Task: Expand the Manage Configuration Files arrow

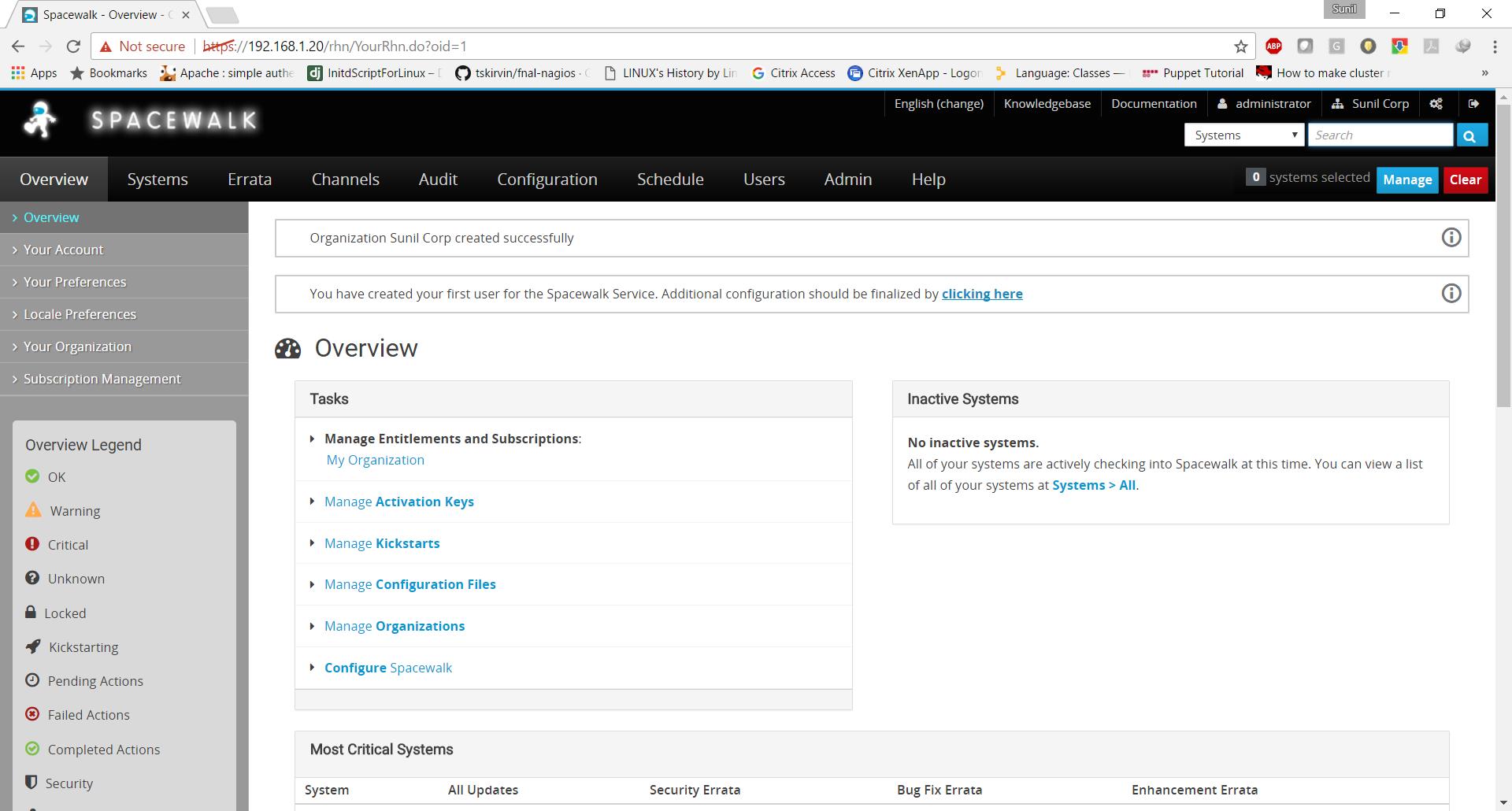Action: pos(313,584)
